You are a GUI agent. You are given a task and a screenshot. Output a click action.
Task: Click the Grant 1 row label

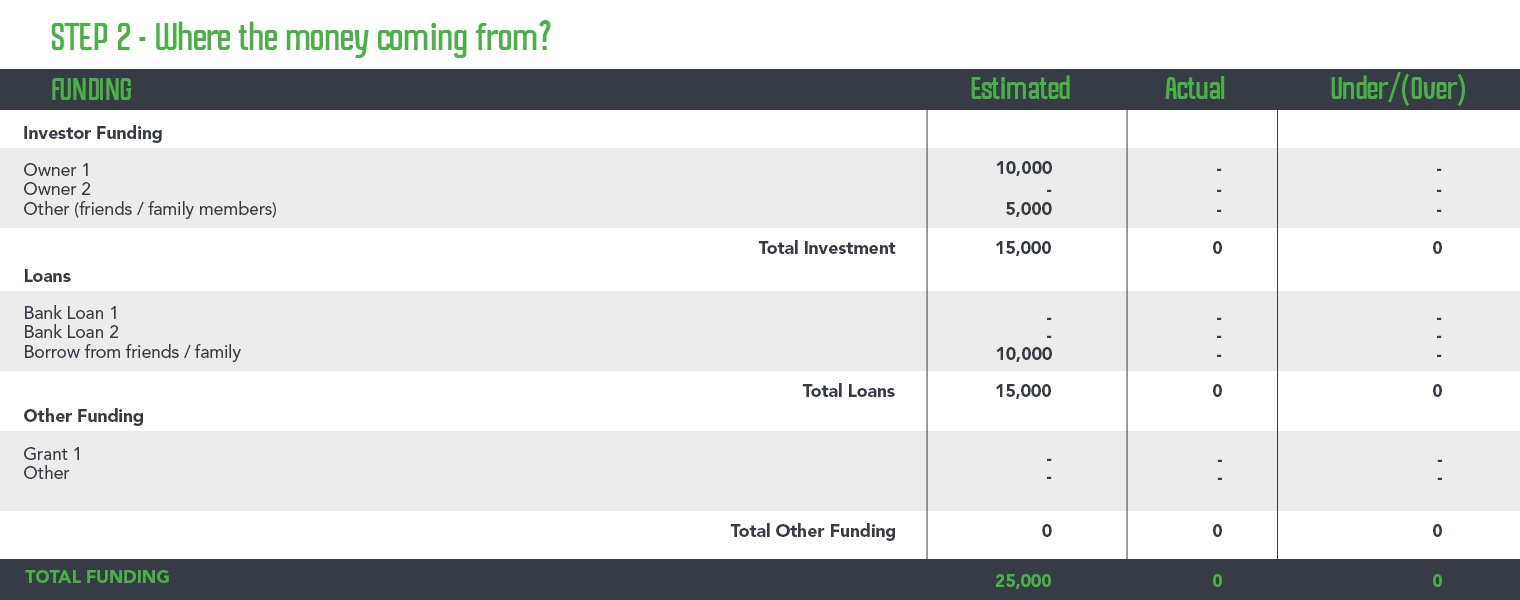coord(52,454)
